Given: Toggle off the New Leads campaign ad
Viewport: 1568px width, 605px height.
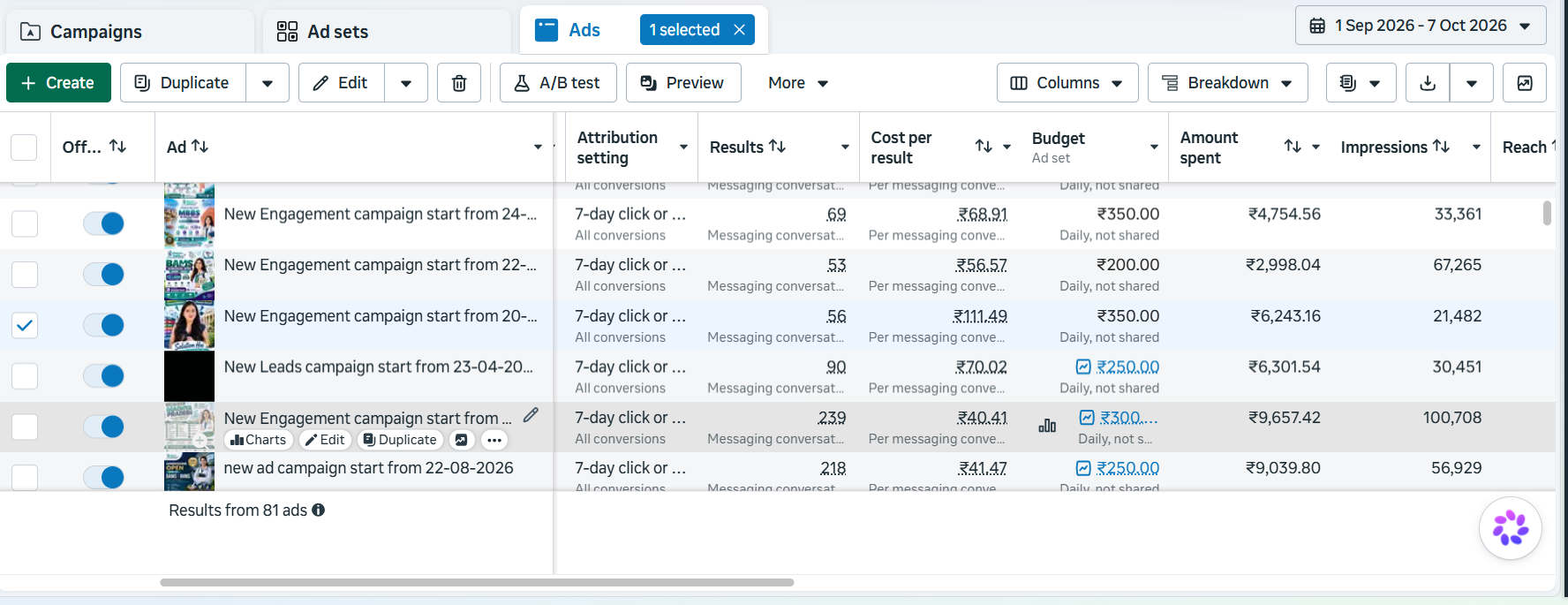Looking at the screenshot, I should tap(103, 376).
